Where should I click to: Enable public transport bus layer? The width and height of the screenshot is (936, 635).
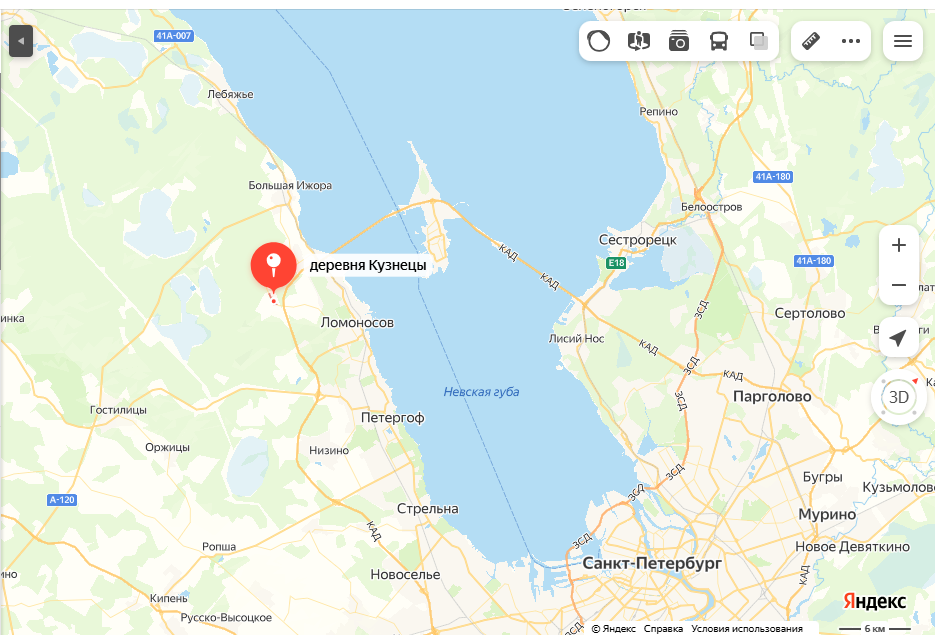coord(719,41)
